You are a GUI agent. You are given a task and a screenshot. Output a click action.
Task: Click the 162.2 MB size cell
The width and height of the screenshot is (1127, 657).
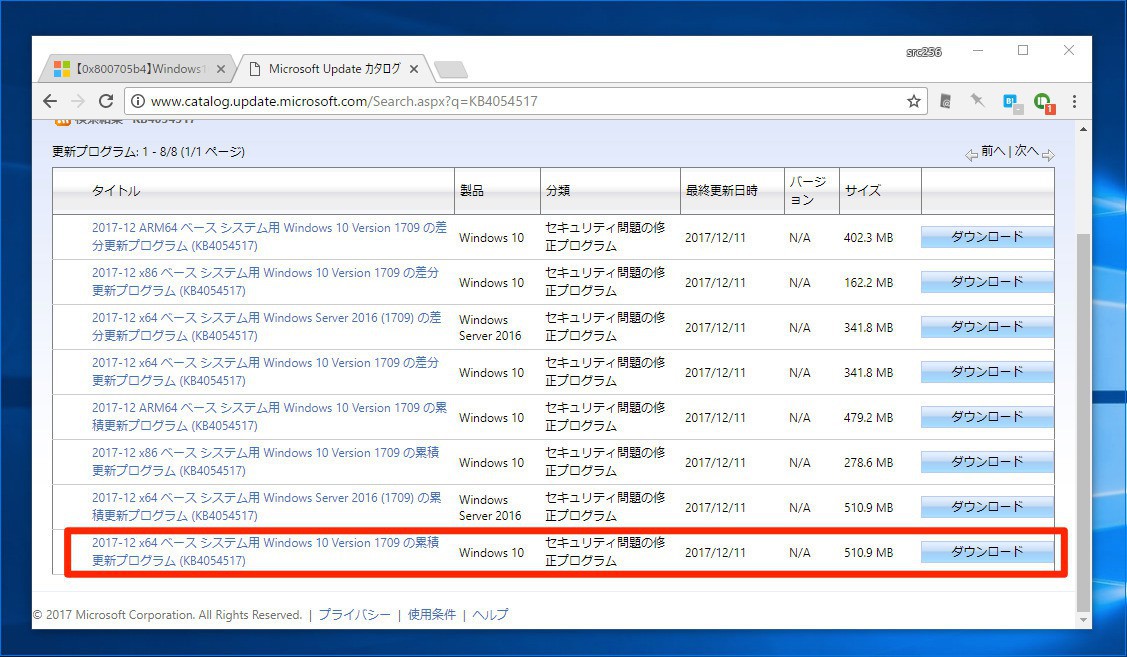tap(868, 282)
